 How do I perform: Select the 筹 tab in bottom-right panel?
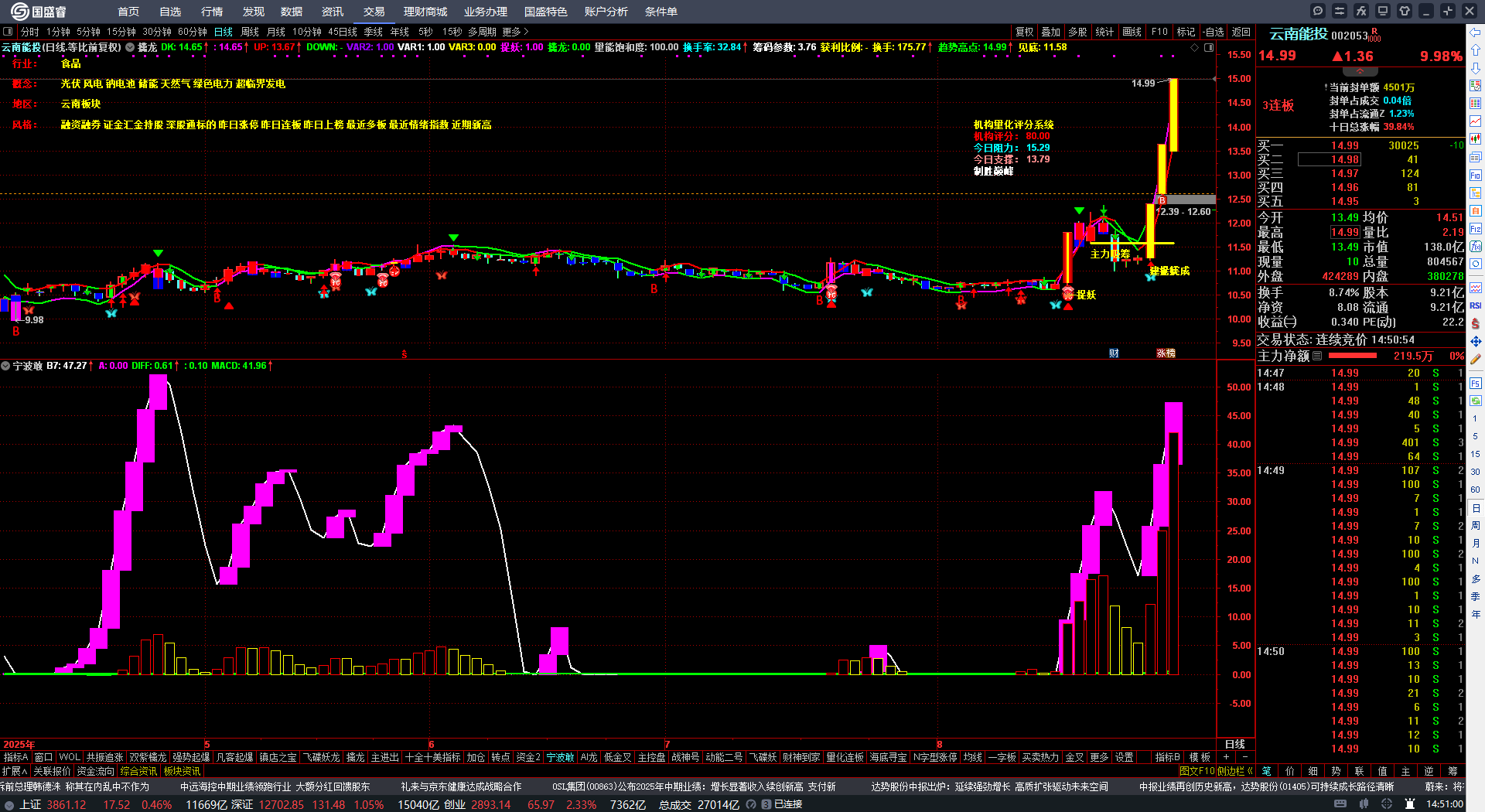(1453, 771)
